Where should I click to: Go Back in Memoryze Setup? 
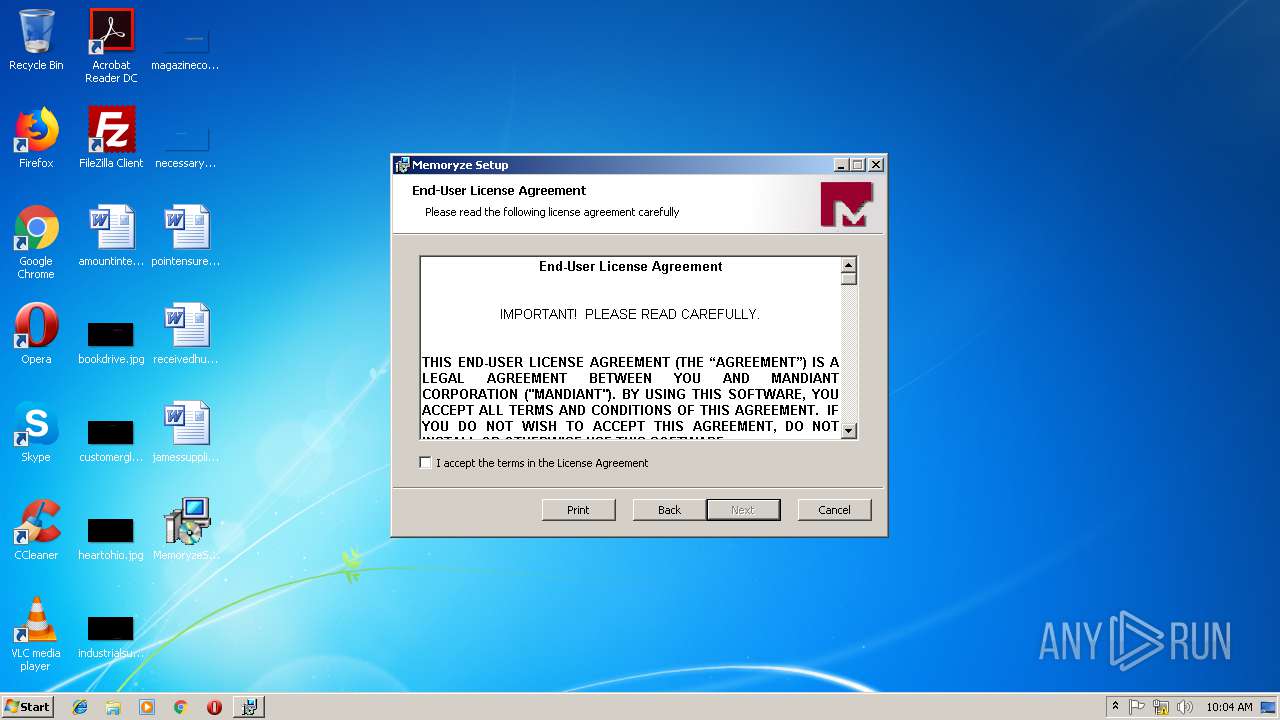tap(669, 510)
